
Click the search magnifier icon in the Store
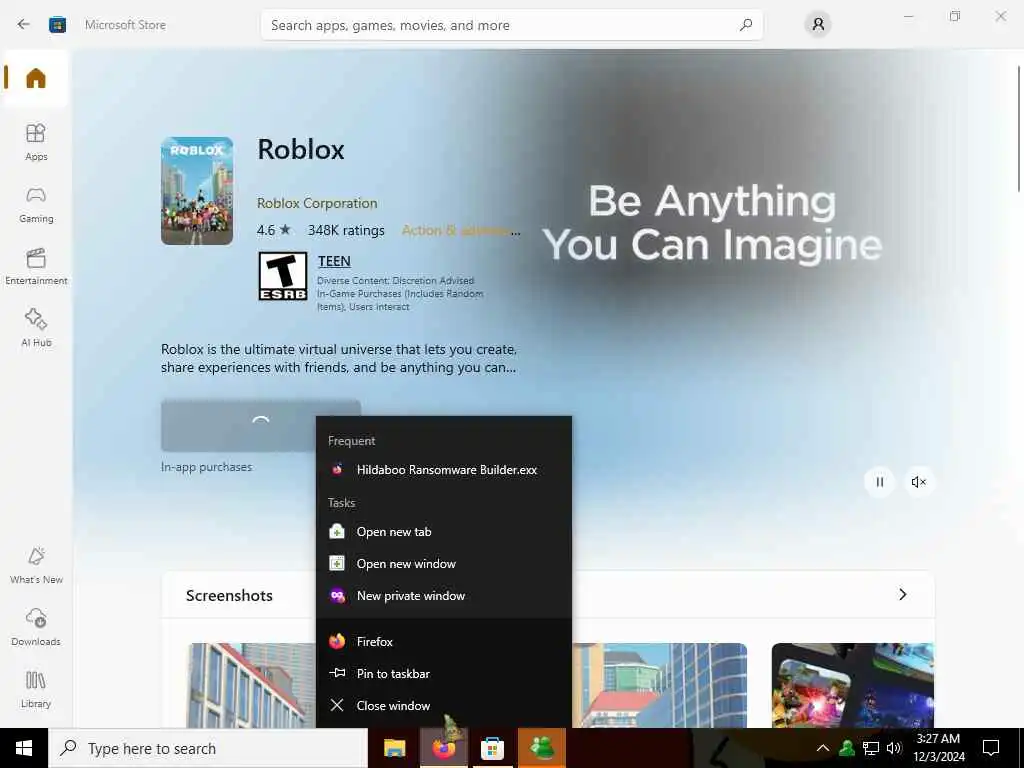[746, 25]
